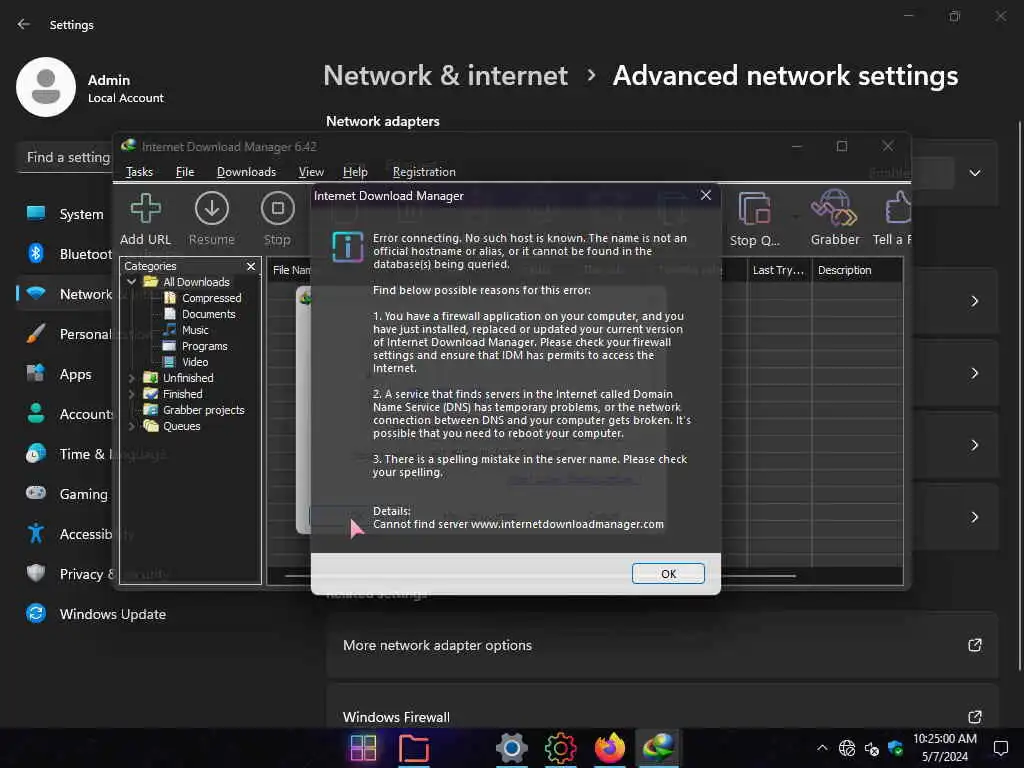
Task: Open More network adapter options
Action: [662, 645]
